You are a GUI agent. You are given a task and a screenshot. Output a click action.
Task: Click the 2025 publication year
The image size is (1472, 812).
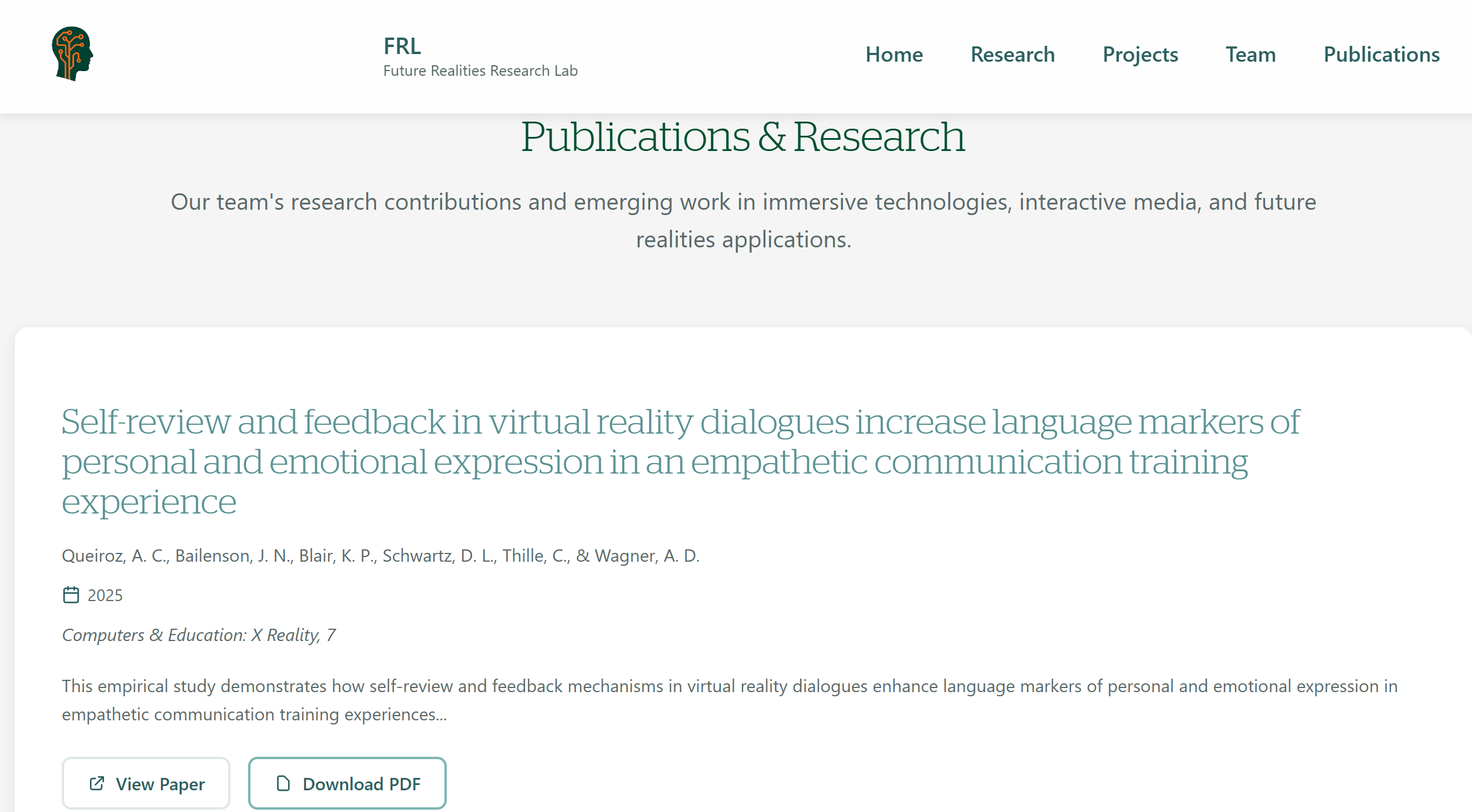pyautogui.click(x=105, y=595)
